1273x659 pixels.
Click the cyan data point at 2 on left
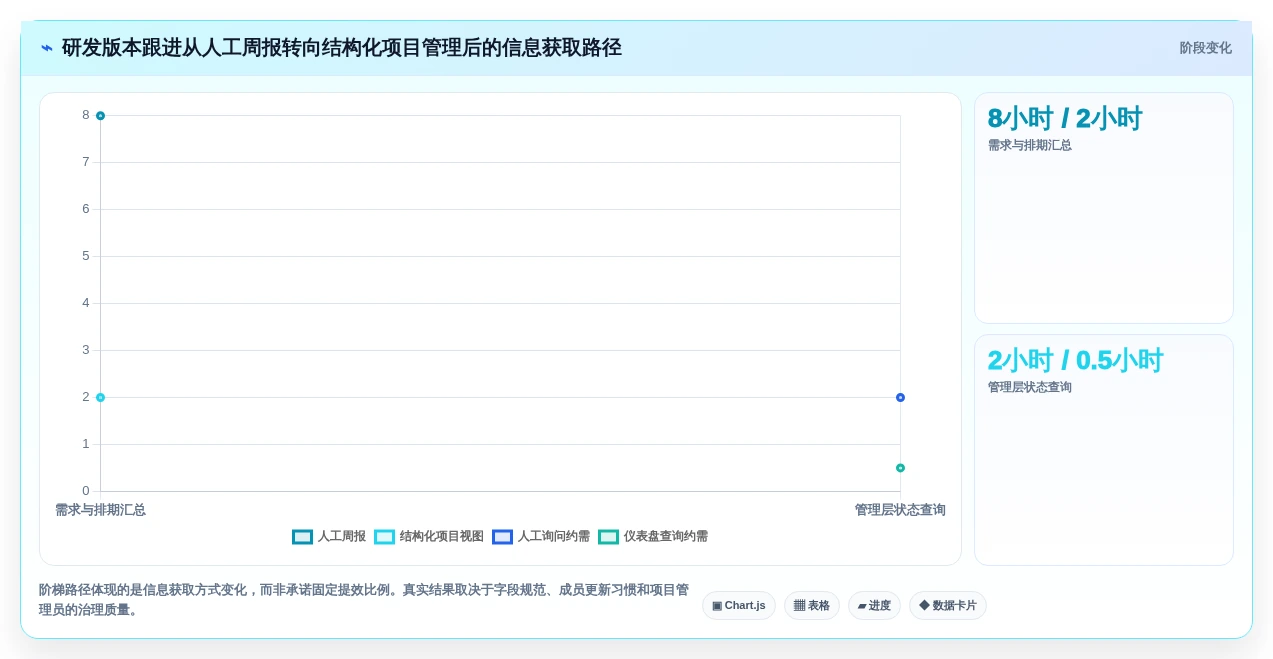coord(100,398)
